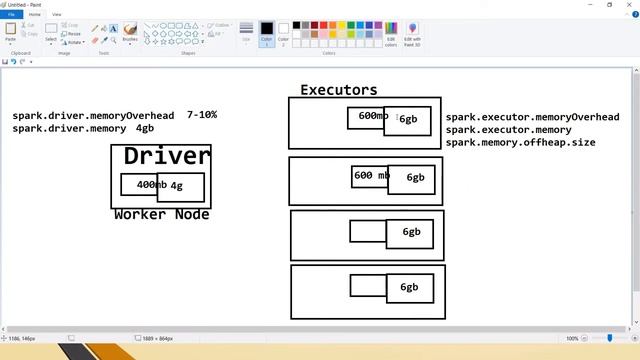Open the Rotate dropdown
This screenshot has height=360, width=640.
pos(73,42)
